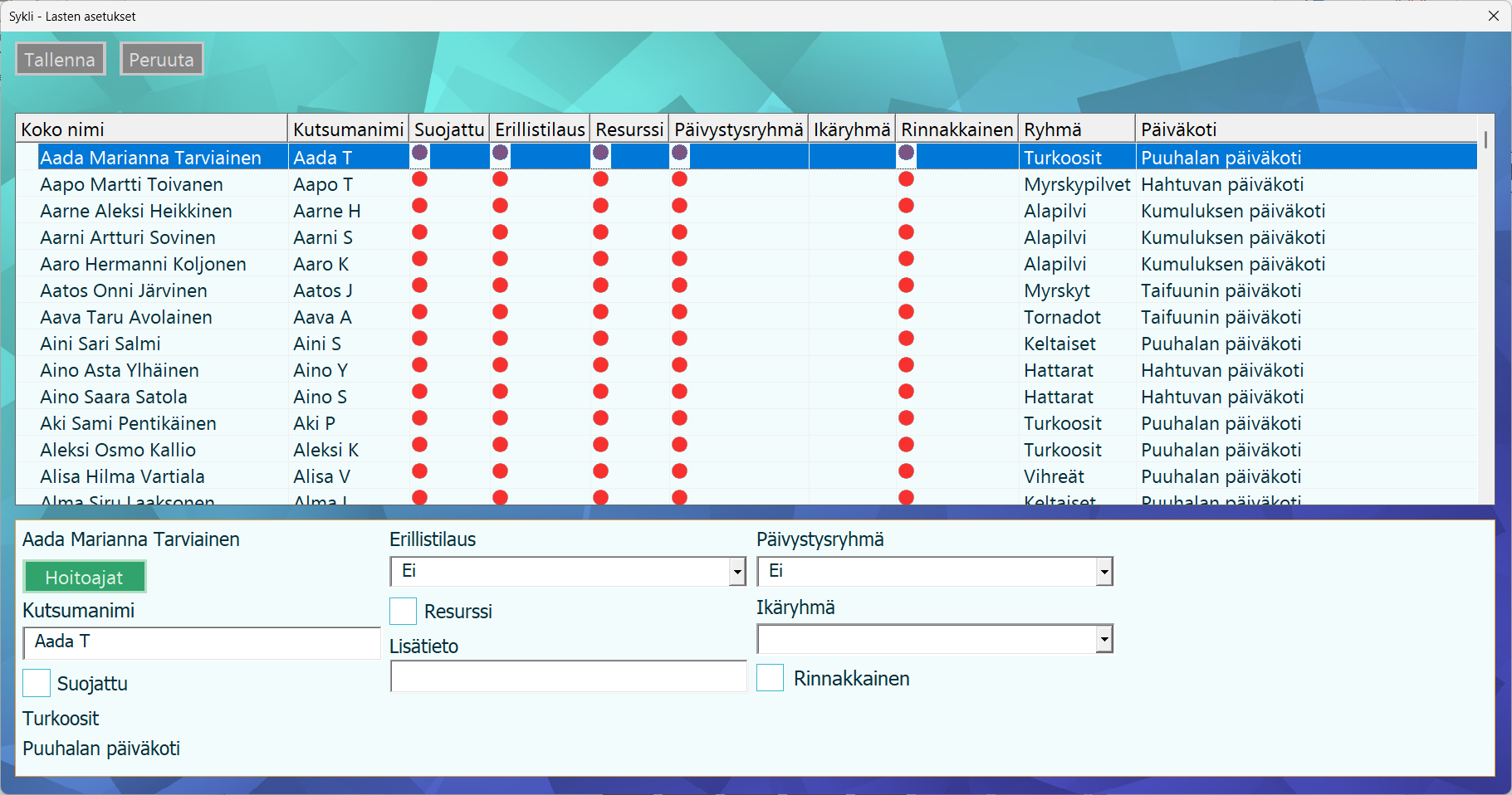Image resolution: width=1512 pixels, height=795 pixels.
Task: Click Aada T's blue Erillistilaus status dot
Action: 500,153
